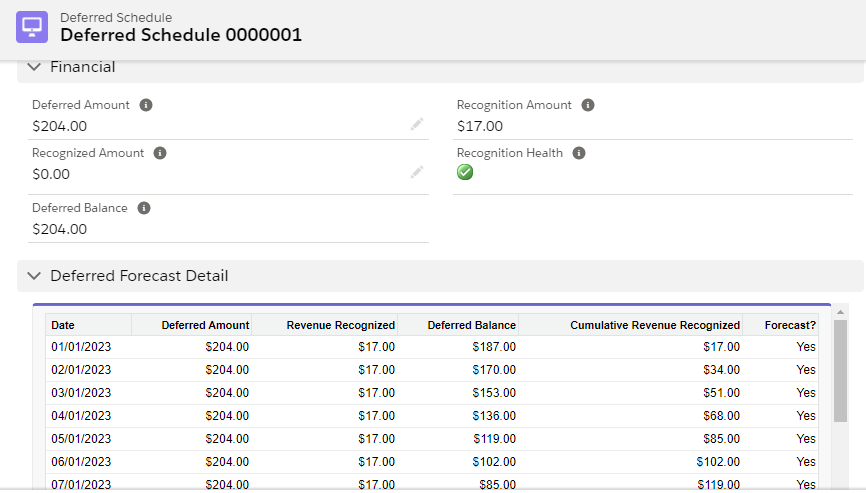Click info icon next to Recognized Amount

pos(160,153)
